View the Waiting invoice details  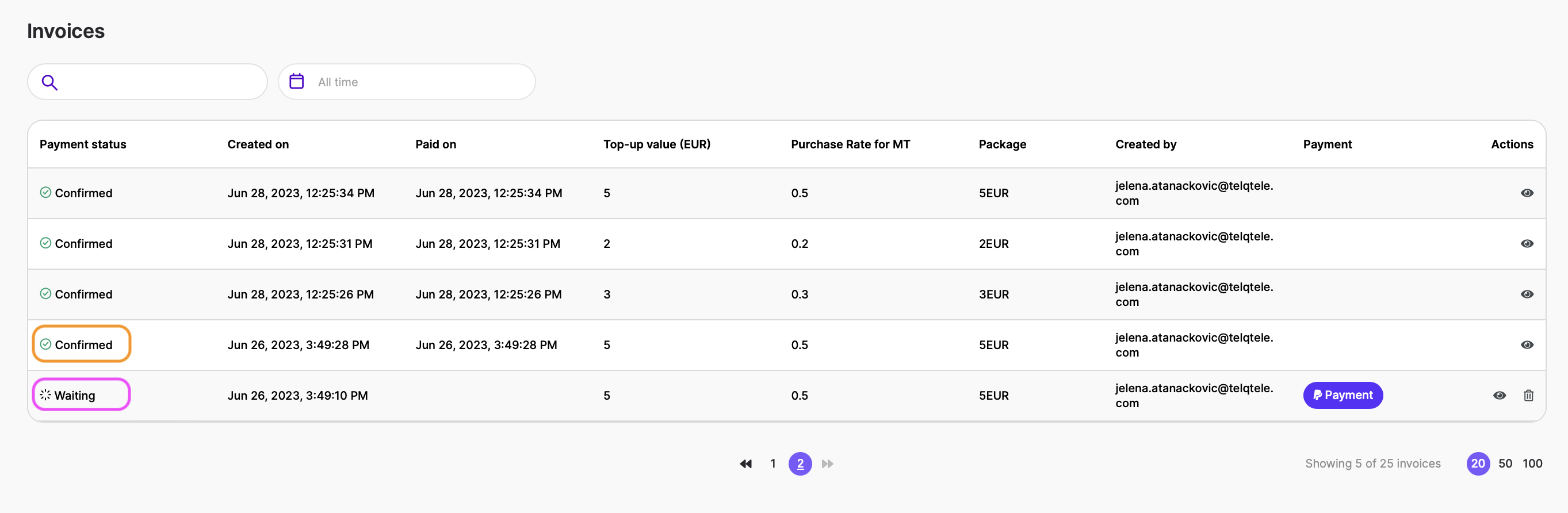(1498, 396)
